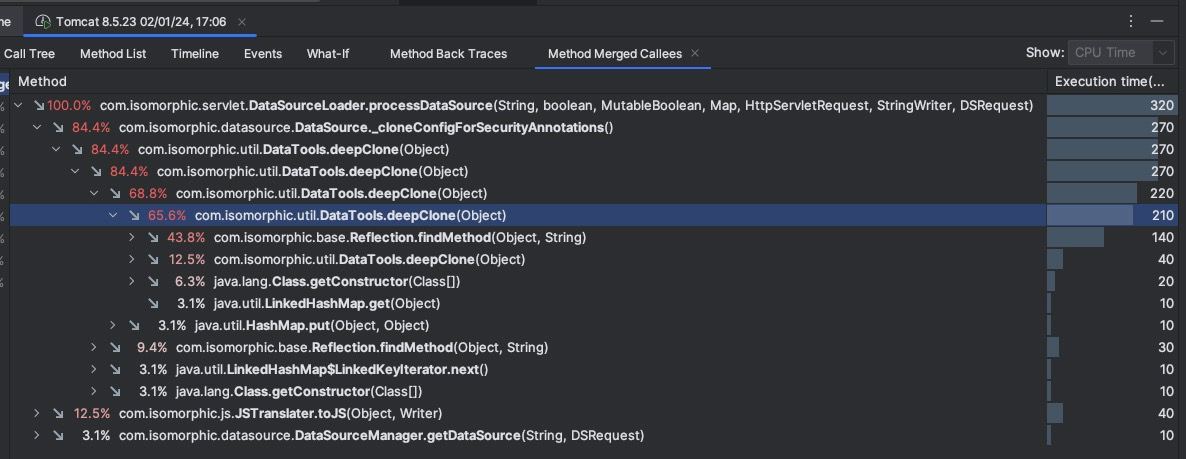This screenshot has height=459, width=1186.
Task: Click the Method column header
Action: click(43, 82)
